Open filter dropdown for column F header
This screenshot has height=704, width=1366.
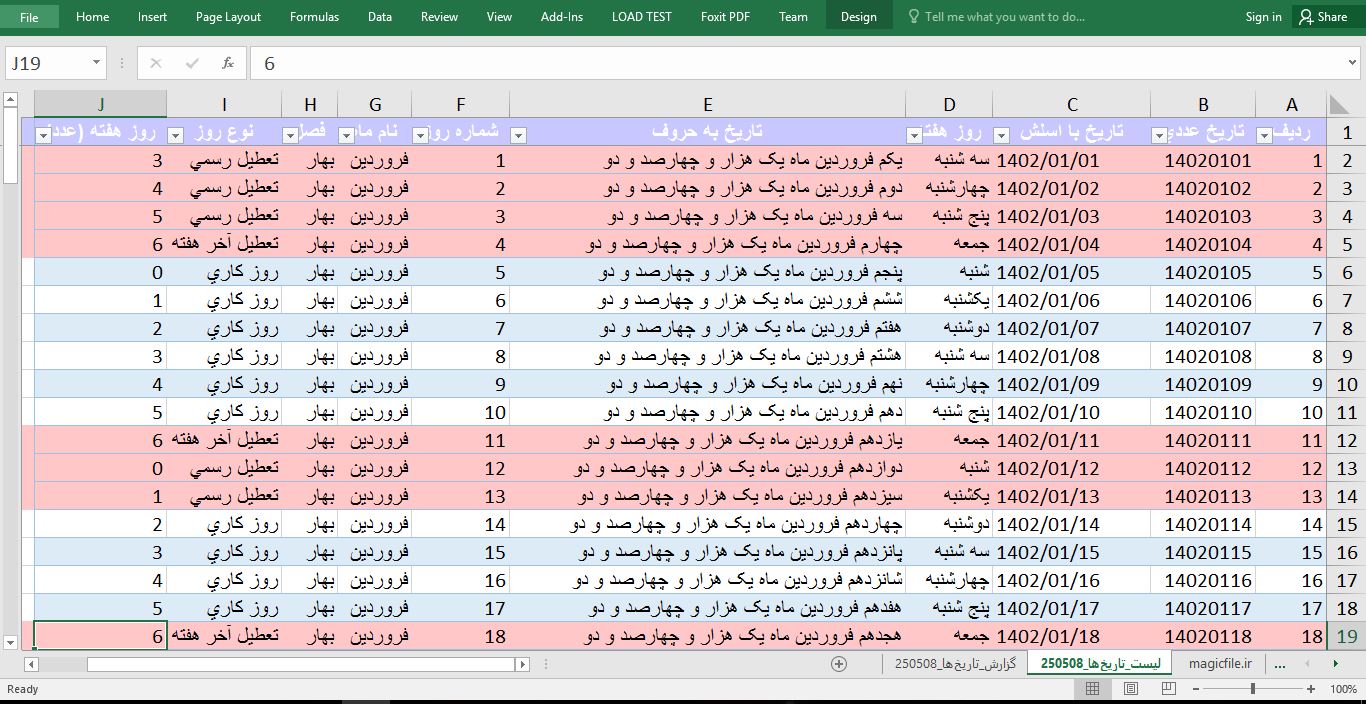click(420, 135)
